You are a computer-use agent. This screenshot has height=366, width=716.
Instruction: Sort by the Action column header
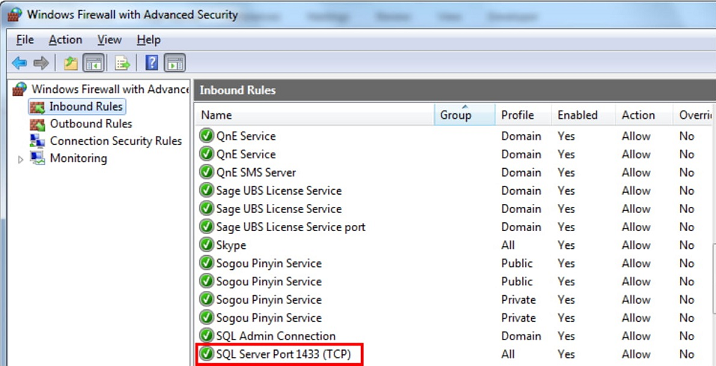(644, 115)
